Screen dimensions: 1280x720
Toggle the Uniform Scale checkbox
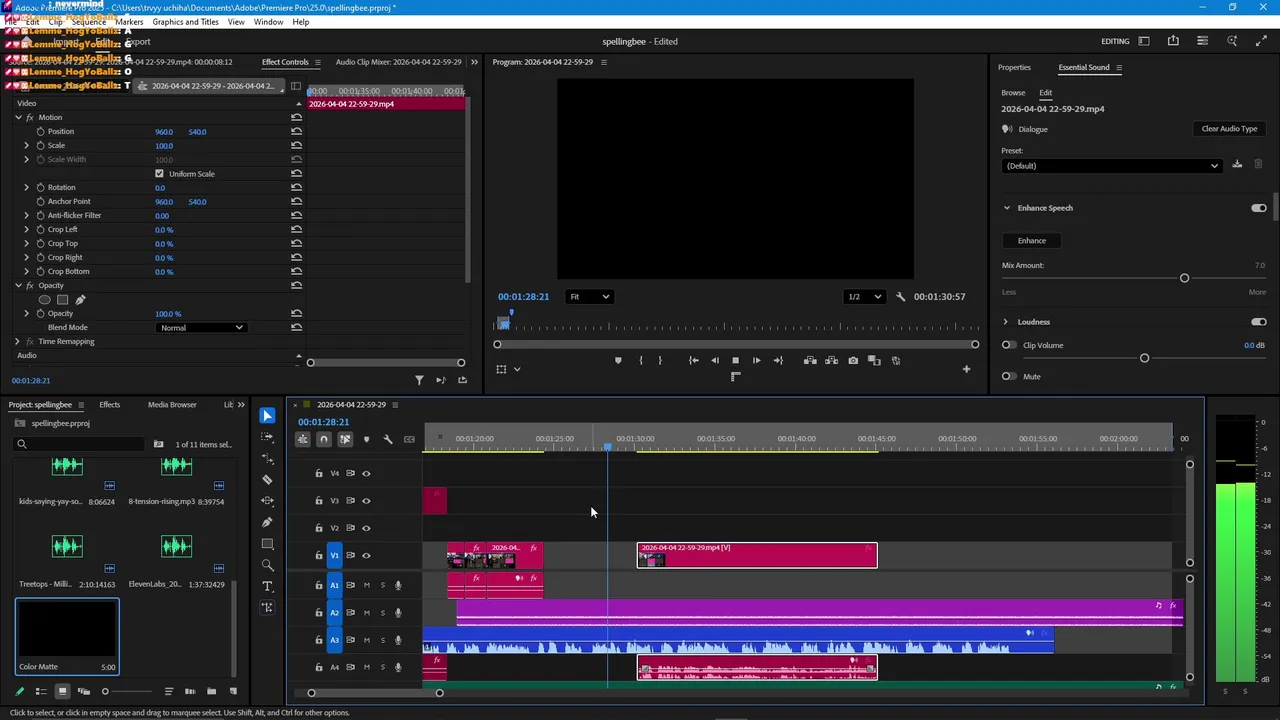[x=159, y=174]
